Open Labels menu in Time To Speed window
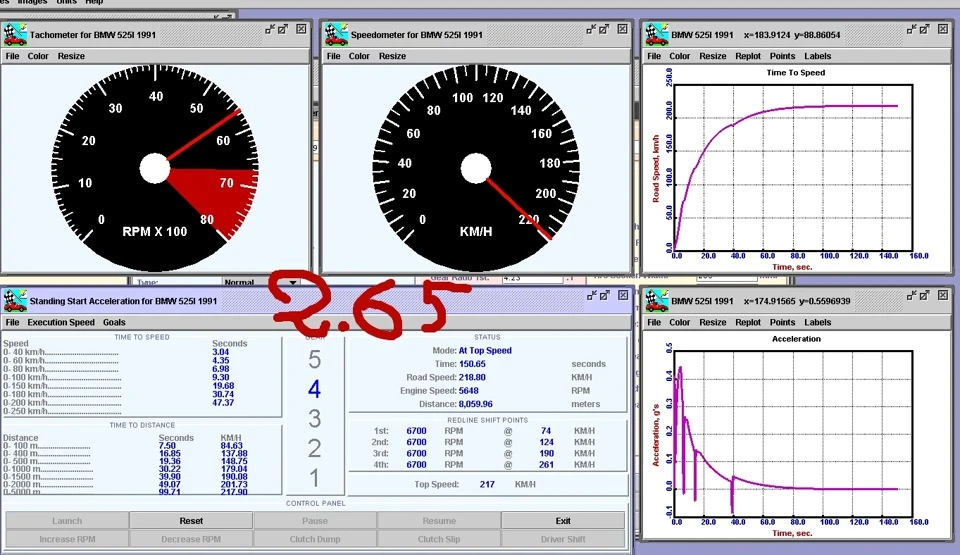This screenshot has width=960, height=555. (x=817, y=56)
